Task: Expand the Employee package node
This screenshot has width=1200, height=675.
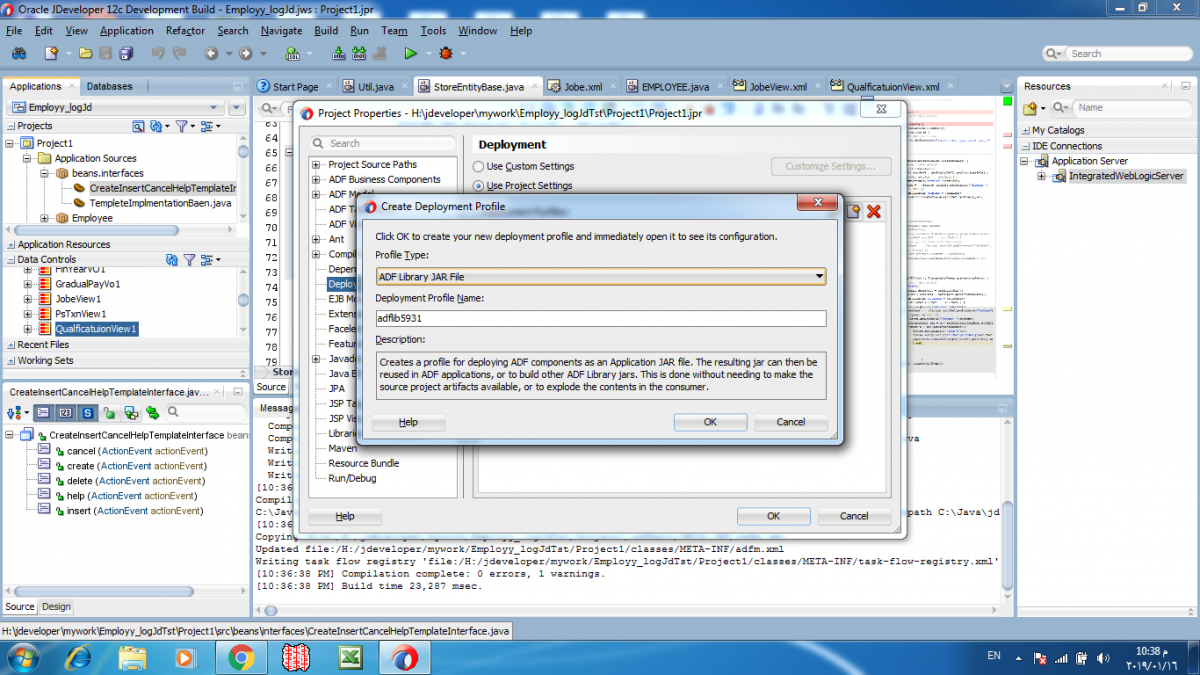Action: click(x=45, y=218)
